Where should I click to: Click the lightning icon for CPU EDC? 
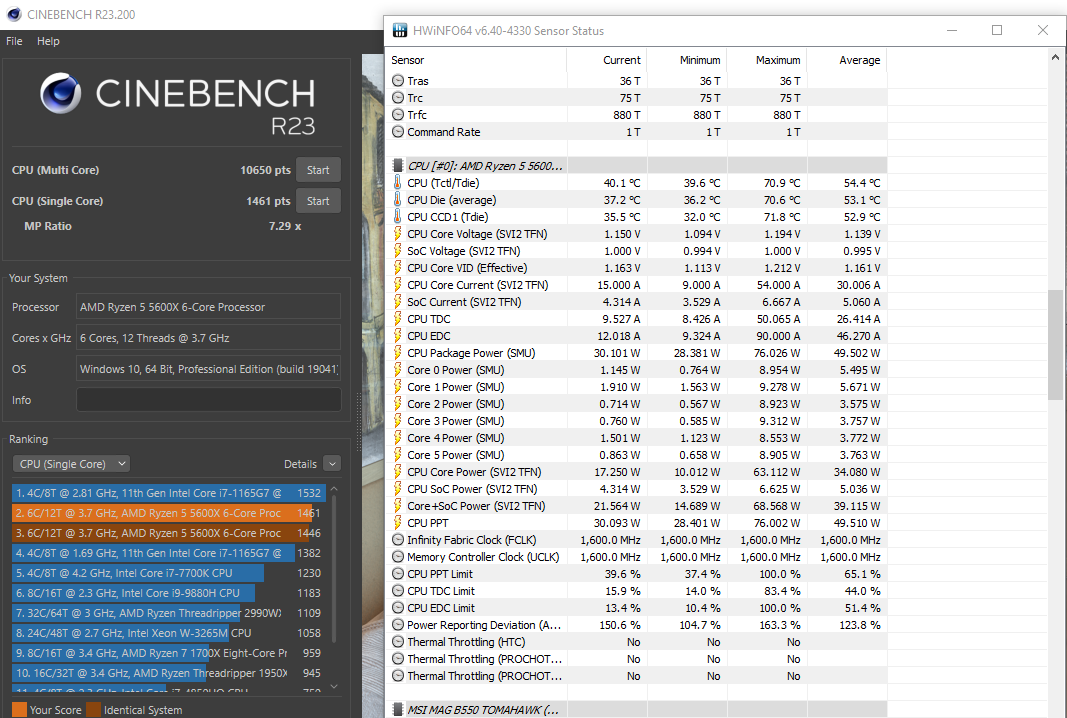tap(398, 336)
